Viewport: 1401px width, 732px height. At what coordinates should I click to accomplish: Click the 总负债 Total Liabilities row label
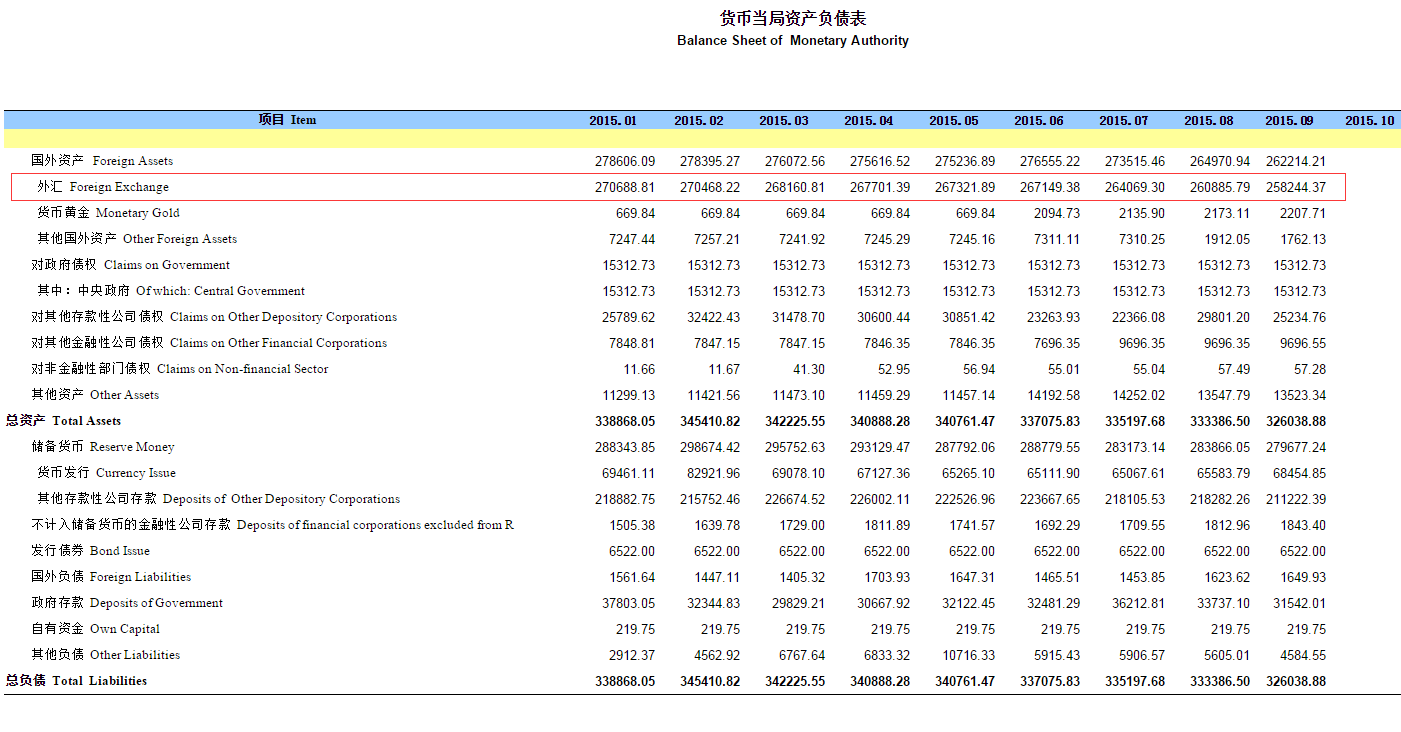coord(77,681)
